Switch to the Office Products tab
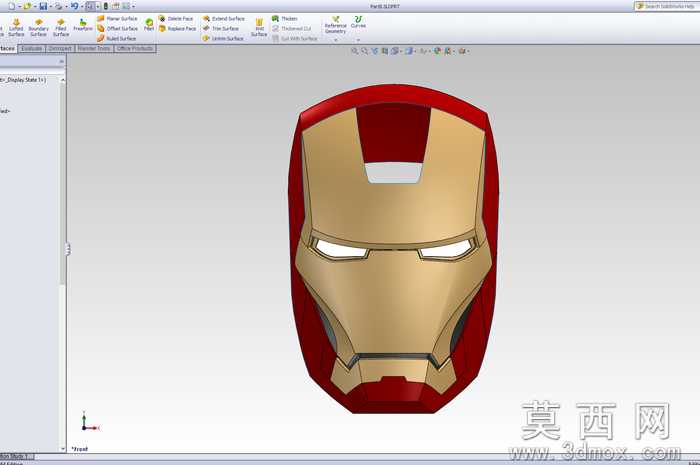This screenshot has height=465, width=700. (135, 49)
